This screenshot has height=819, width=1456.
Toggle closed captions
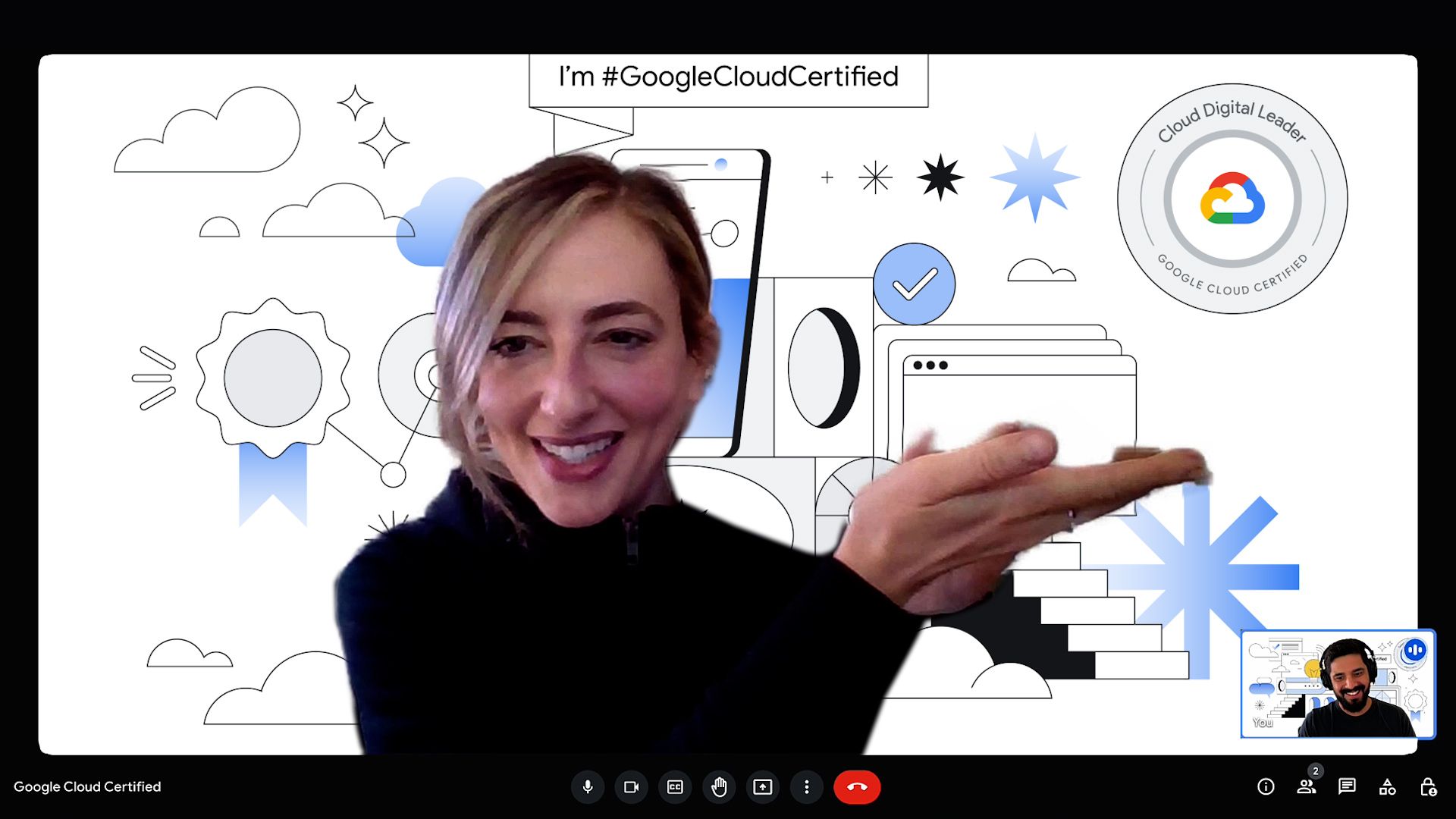coord(675,787)
